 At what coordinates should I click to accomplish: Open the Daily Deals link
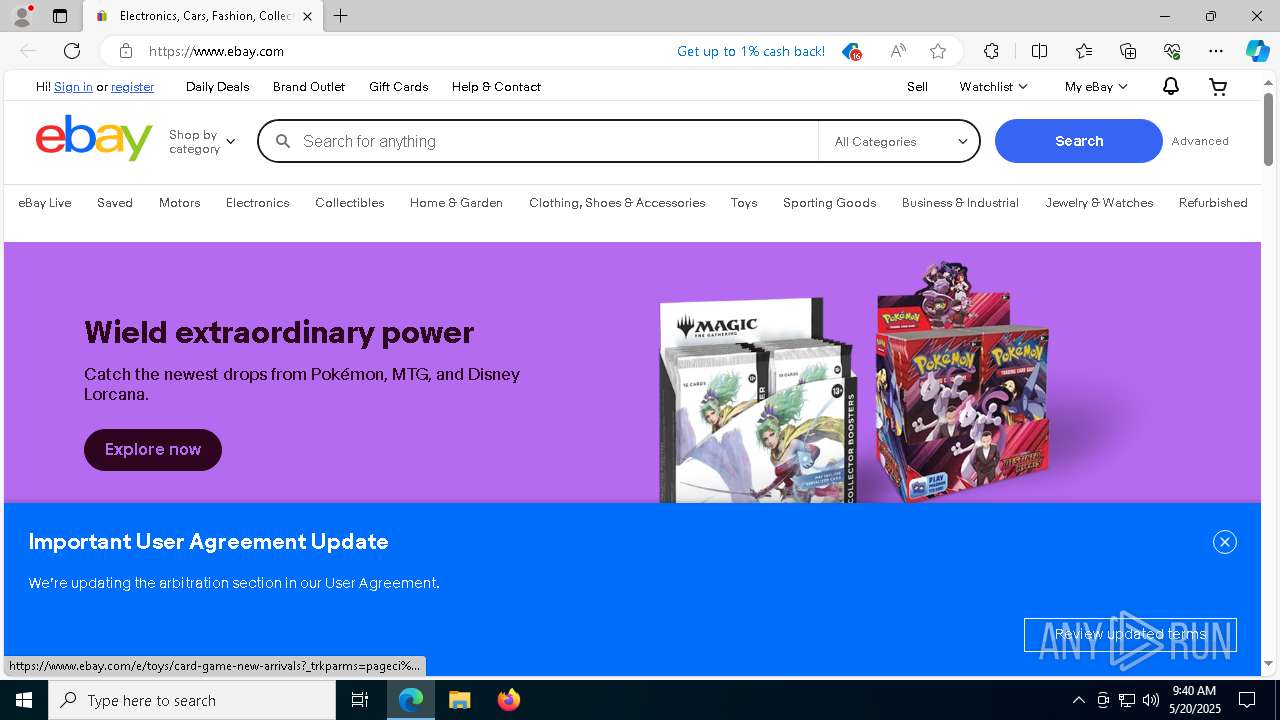point(217,87)
